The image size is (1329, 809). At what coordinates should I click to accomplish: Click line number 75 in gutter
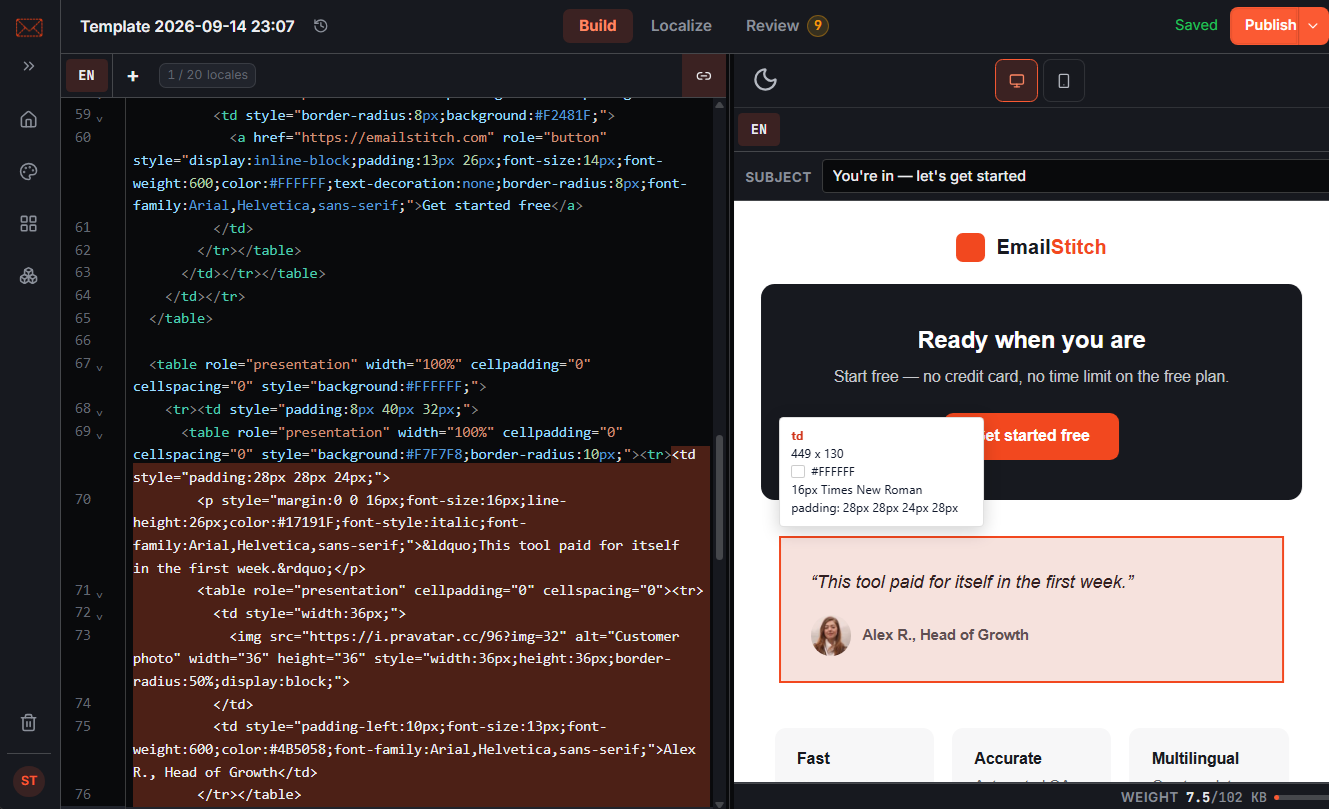tap(83, 726)
